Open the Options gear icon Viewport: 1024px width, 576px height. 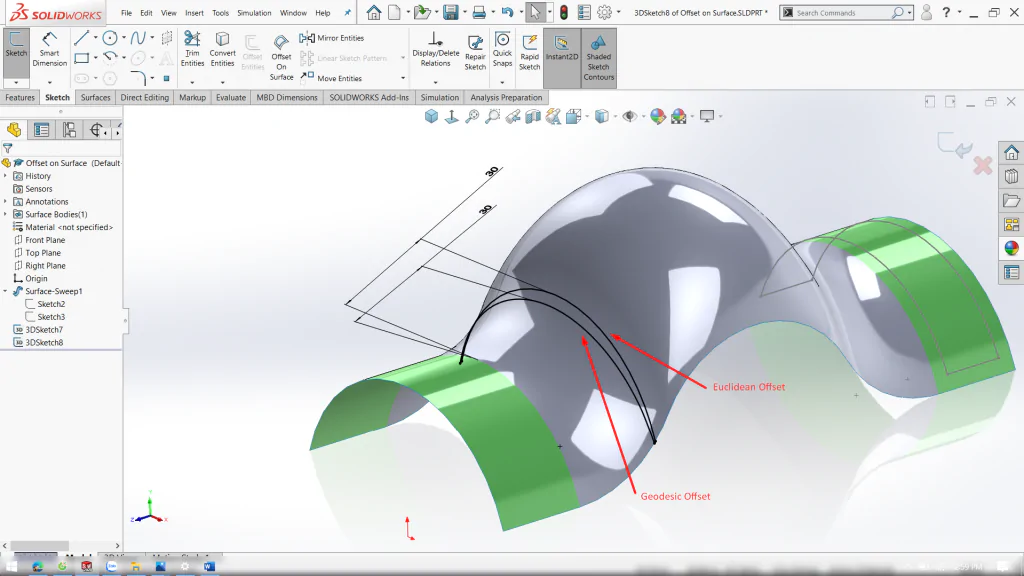pos(605,12)
